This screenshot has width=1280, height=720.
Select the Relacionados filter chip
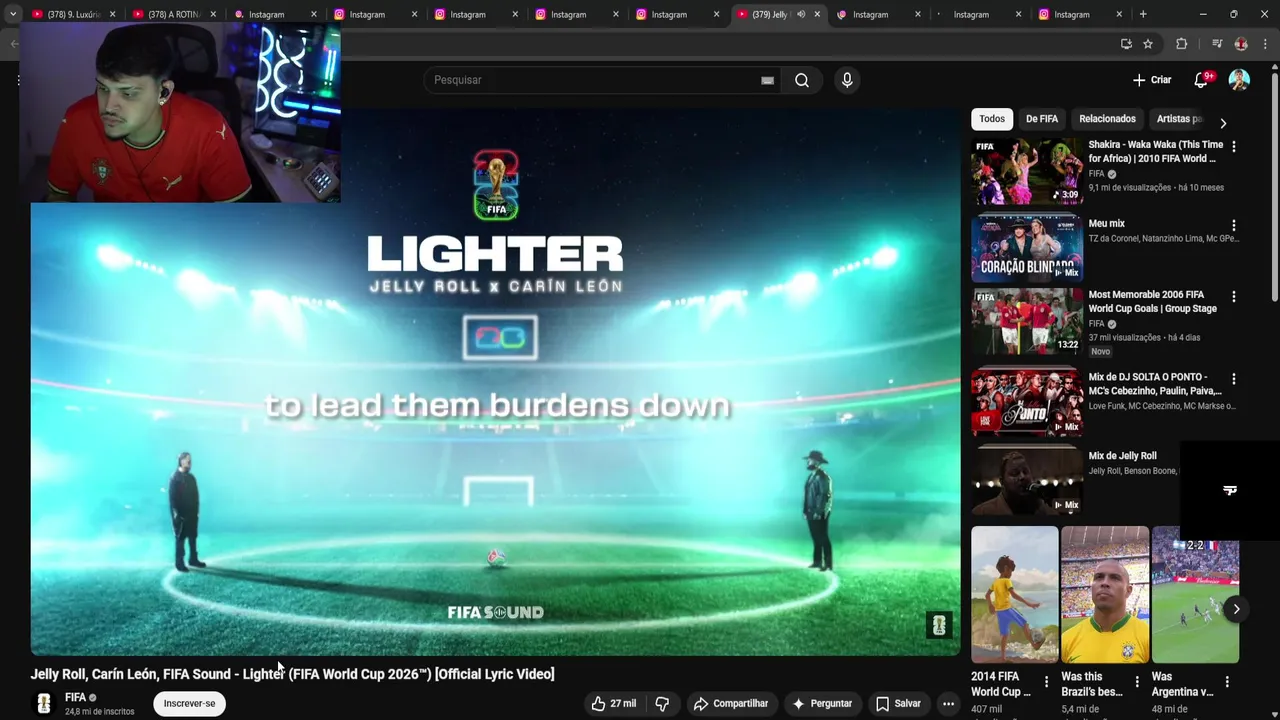[x=1107, y=119]
